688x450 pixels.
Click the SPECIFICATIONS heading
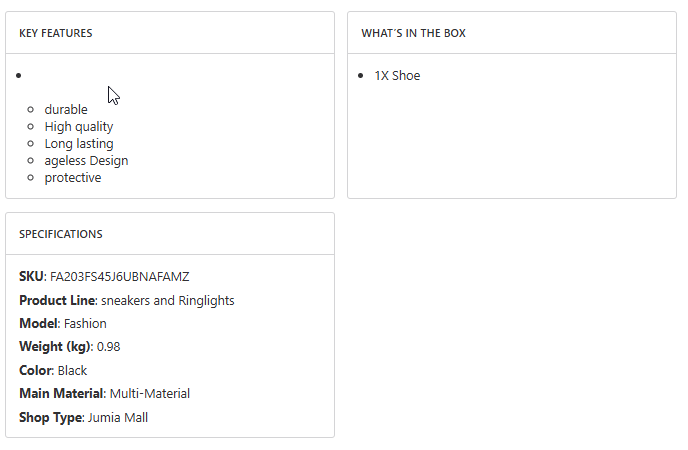pos(61,234)
